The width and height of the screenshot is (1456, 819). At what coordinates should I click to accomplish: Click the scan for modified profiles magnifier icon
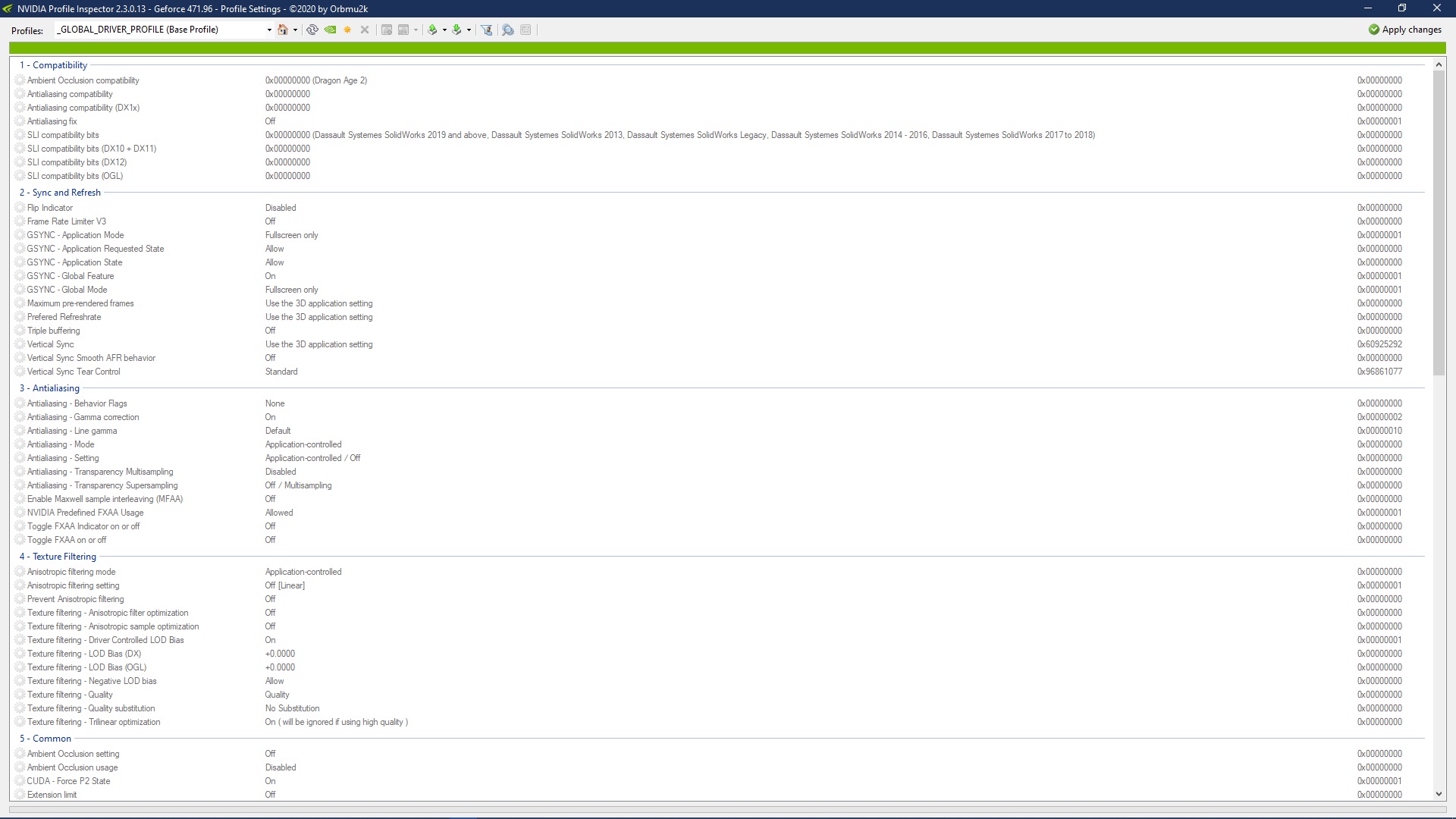(508, 30)
